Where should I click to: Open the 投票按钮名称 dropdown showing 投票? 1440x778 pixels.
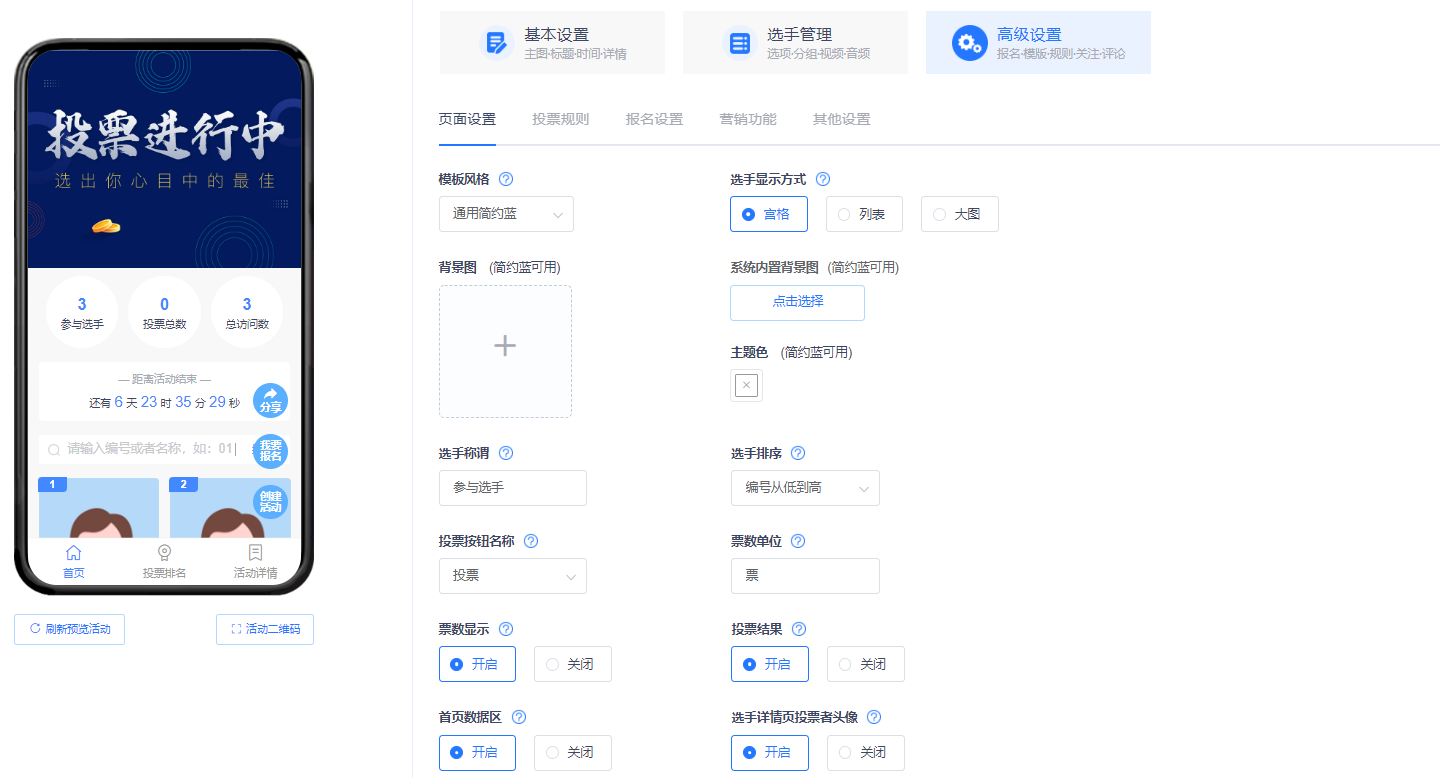tap(513, 576)
